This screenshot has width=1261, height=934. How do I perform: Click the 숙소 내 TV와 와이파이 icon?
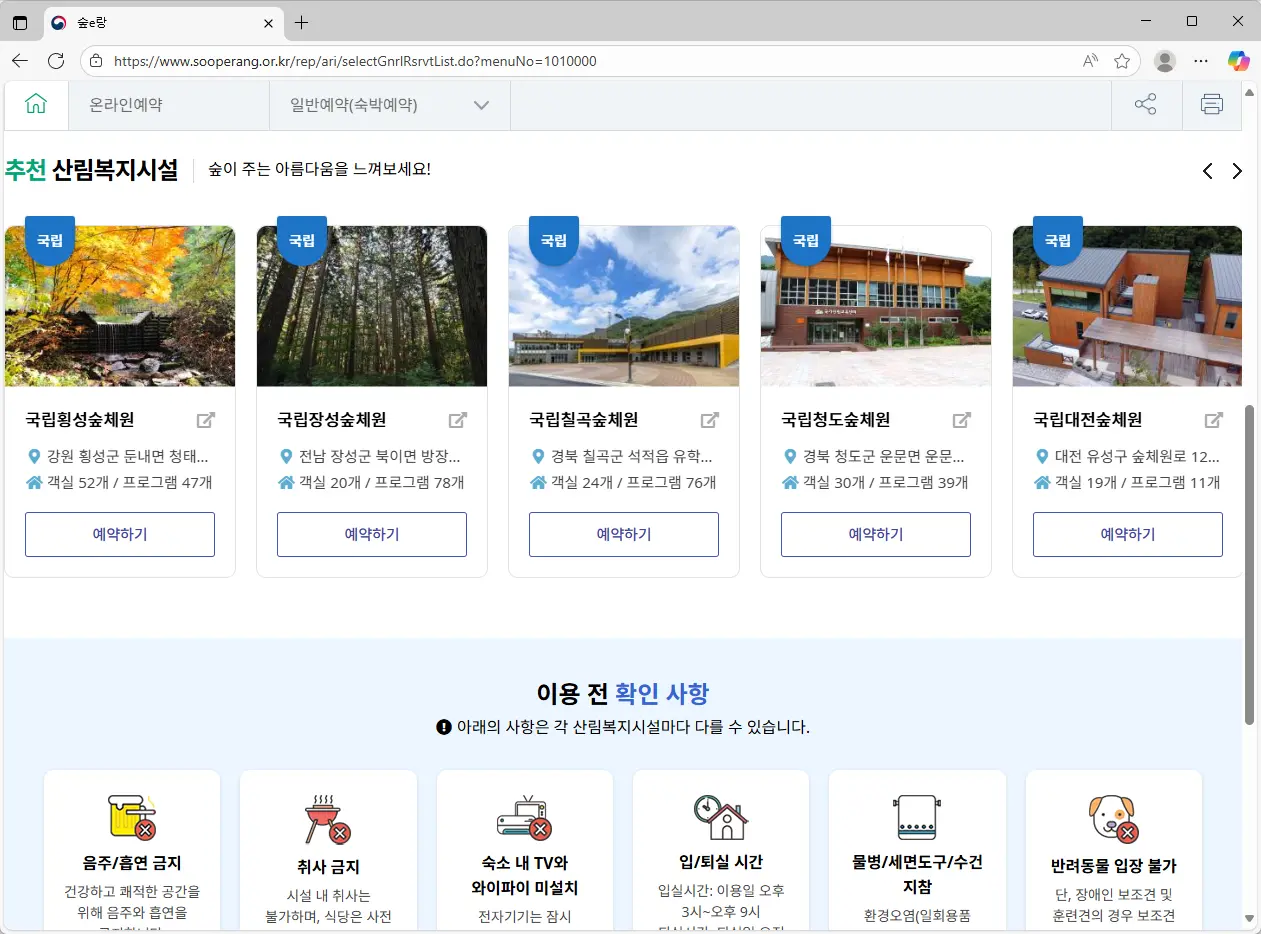(x=525, y=816)
